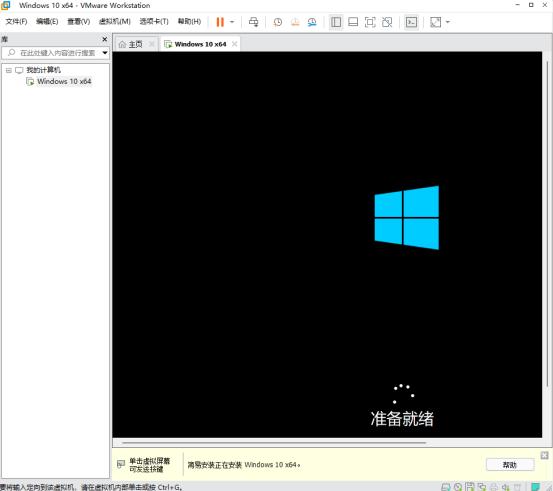
Task: Click the stretch guest display icon
Action: 436,22
